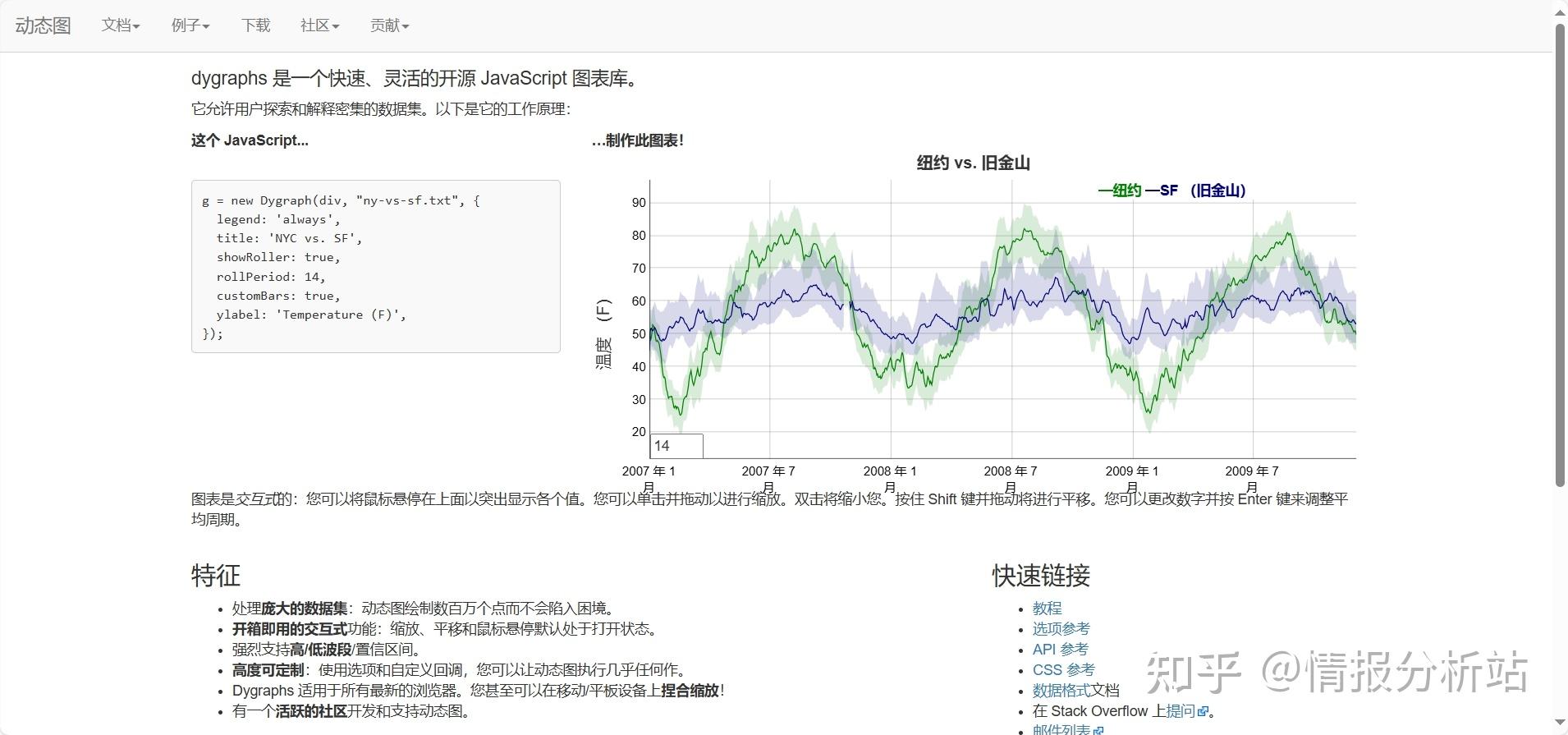The width and height of the screenshot is (1568, 735).
Task: Click the code line customBars: true
Action: tap(278, 296)
